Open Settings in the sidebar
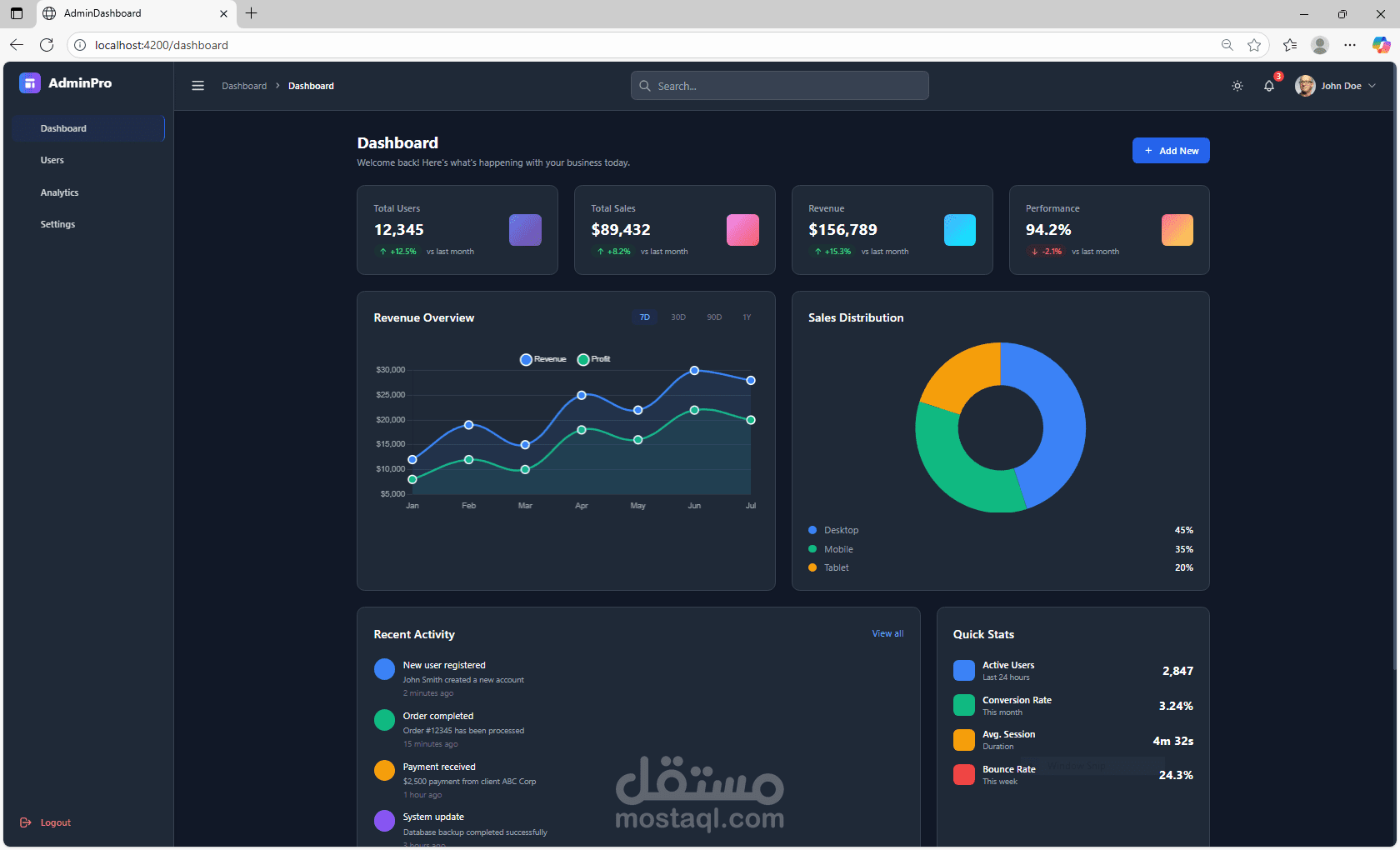This screenshot has width=1400, height=850. pyautogui.click(x=88, y=224)
